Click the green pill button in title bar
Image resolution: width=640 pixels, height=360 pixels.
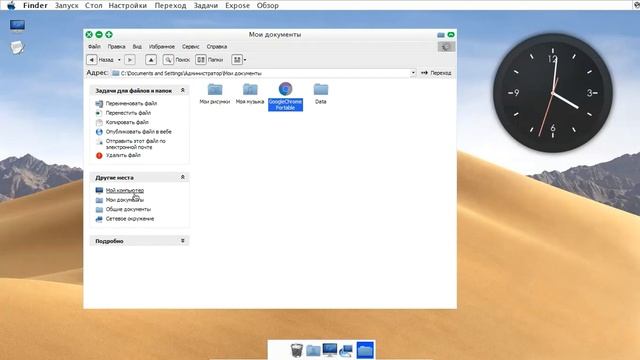click(x=451, y=35)
